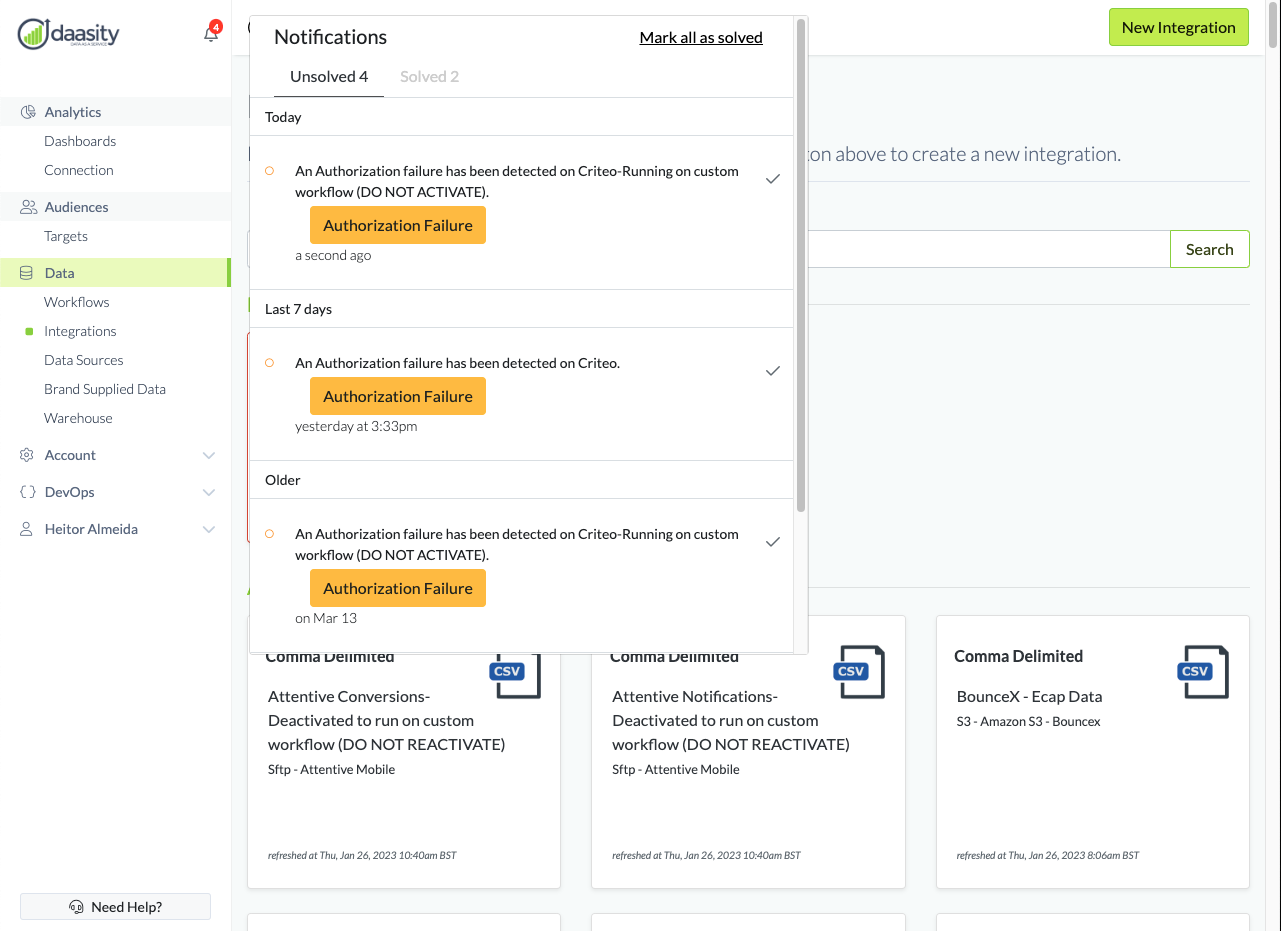The height and width of the screenshot is (931, 1281).
Task: Mark the Mar 13 notification as solved
Action: pos(772,542)
